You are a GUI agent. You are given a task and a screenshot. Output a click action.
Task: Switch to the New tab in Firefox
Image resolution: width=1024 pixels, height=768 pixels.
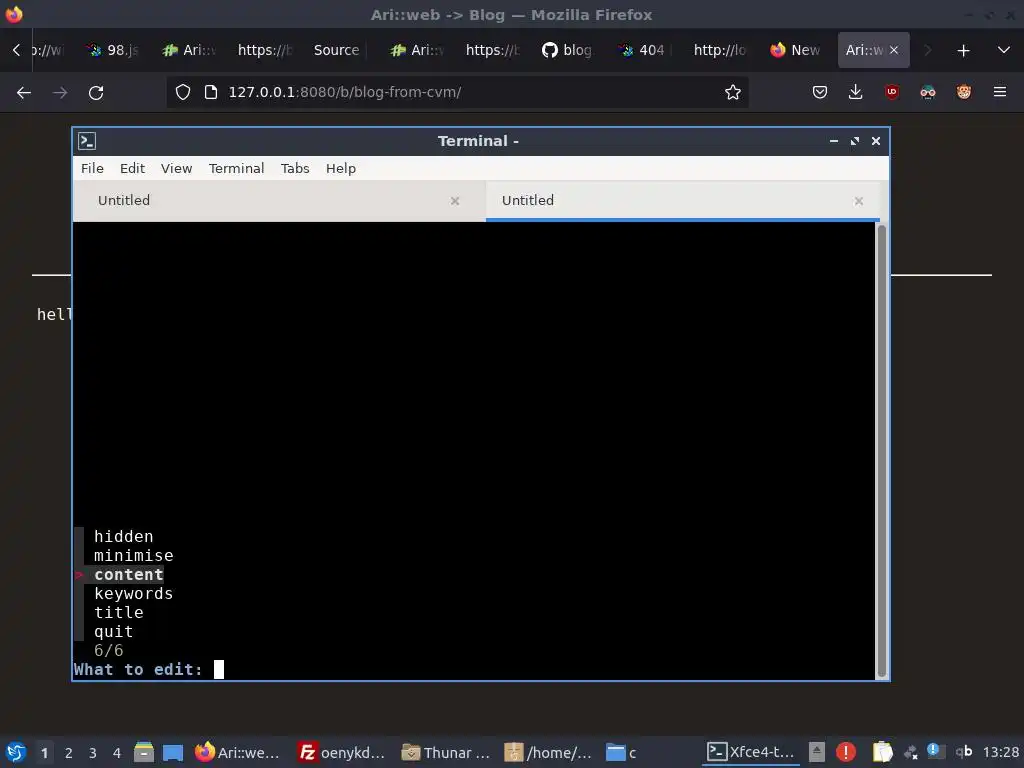[x=795, y=50]
